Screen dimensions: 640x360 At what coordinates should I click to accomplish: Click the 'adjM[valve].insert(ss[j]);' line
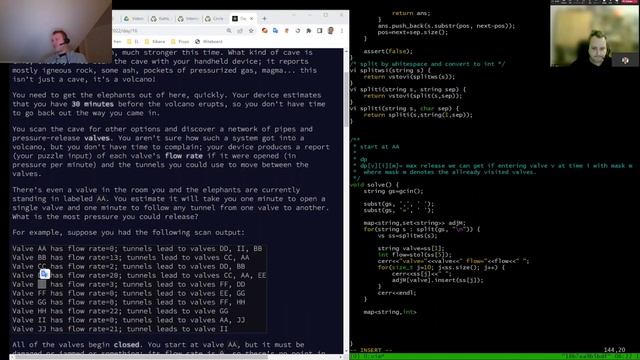pyautogui.click(x=438, y=280)
